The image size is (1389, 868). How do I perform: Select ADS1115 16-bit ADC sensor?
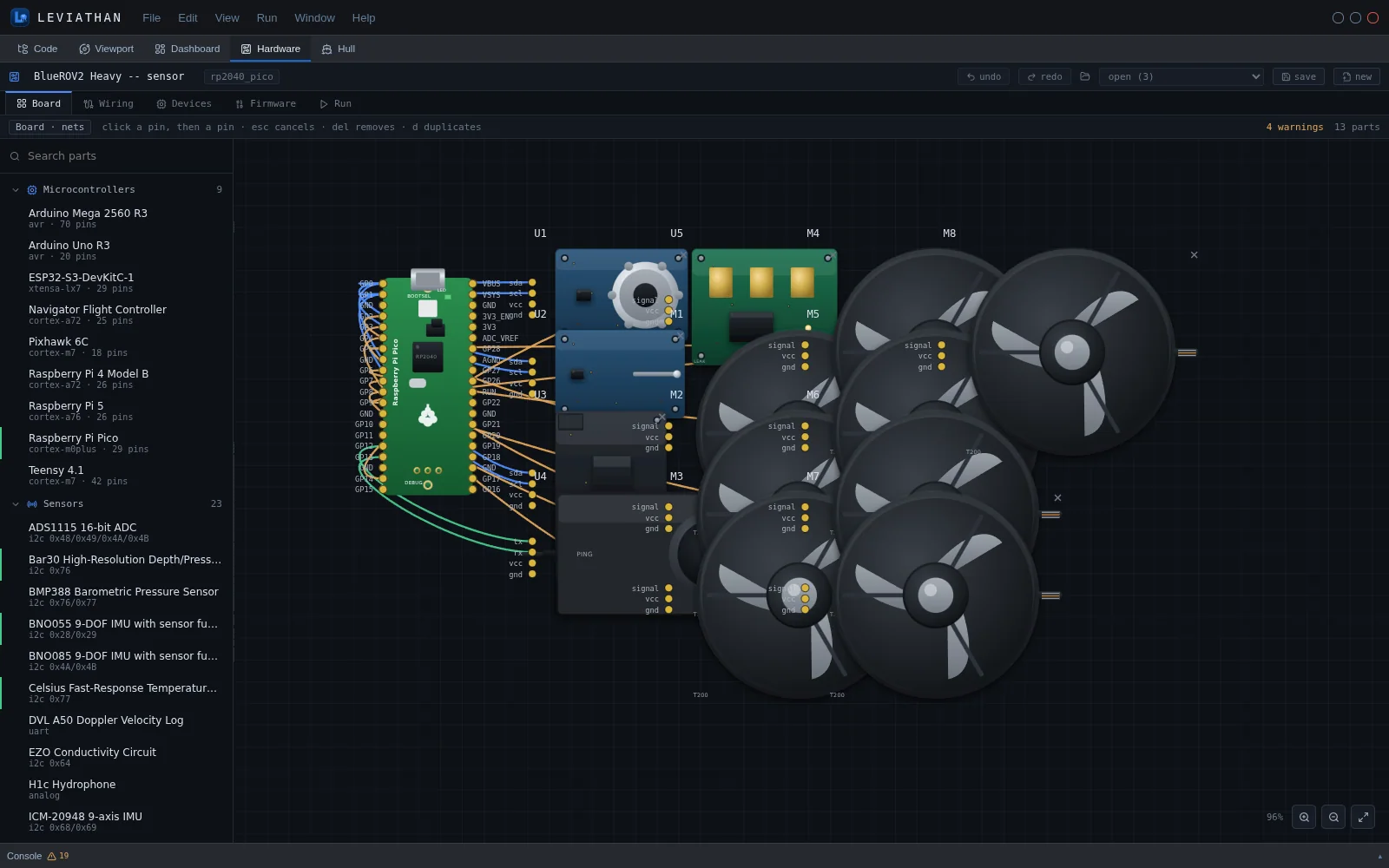coord(116,532)
